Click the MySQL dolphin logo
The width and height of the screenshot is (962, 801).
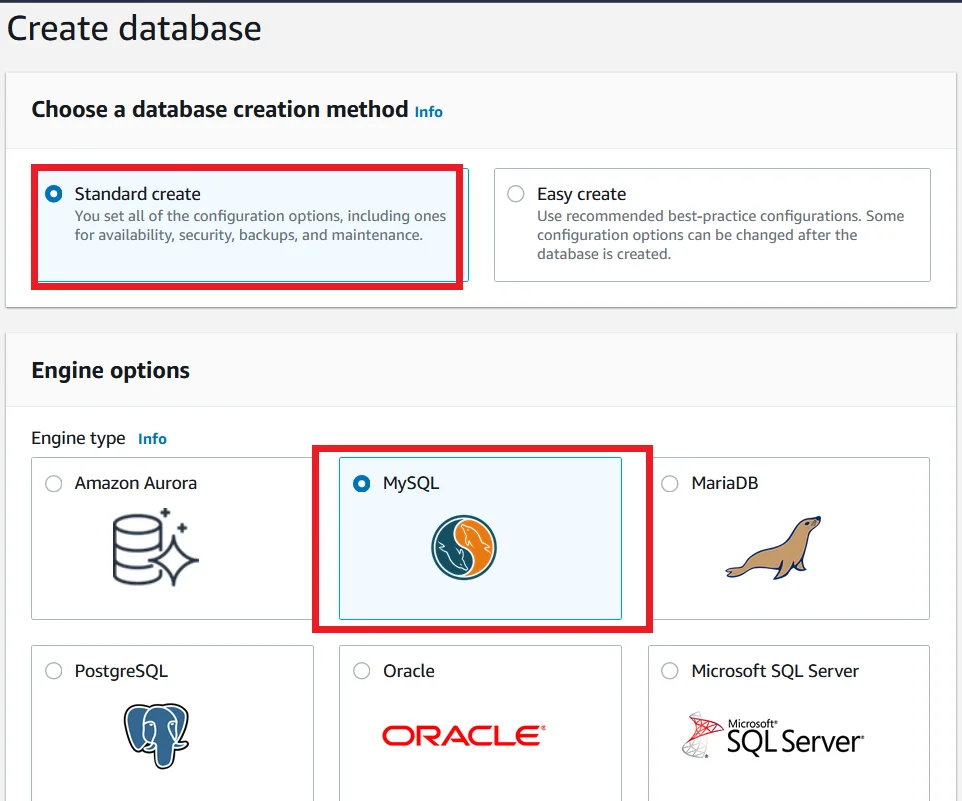point(464,547)
